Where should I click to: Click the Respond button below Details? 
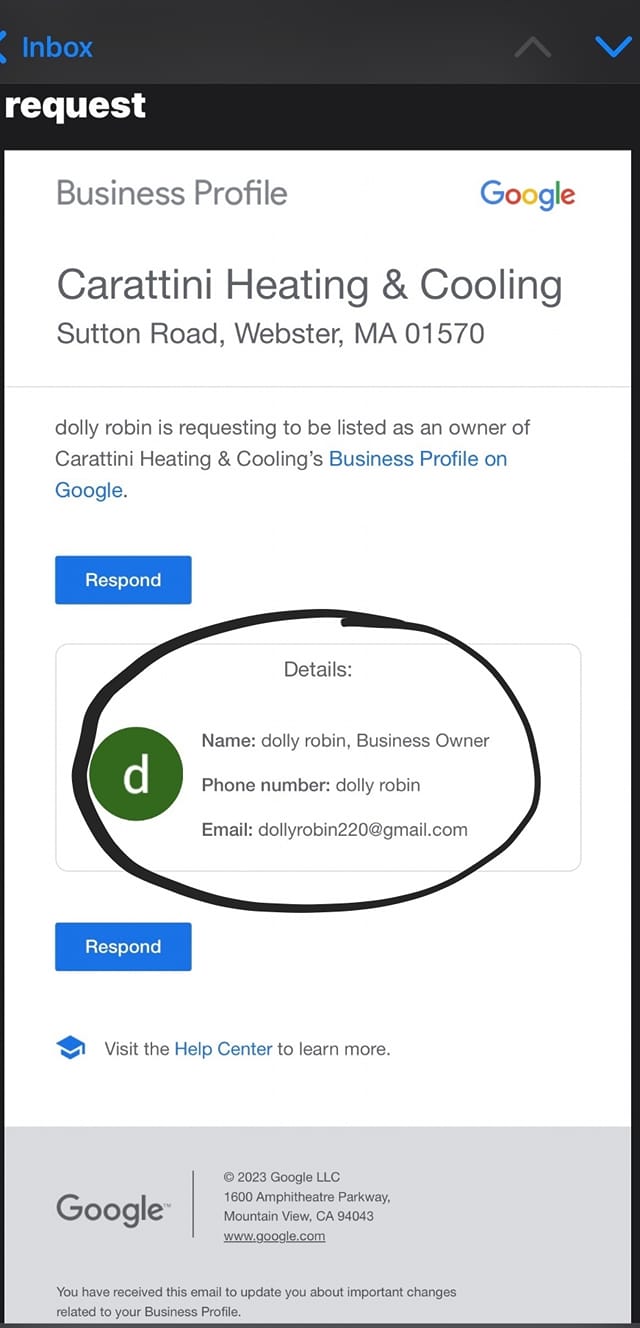(123, 947)
